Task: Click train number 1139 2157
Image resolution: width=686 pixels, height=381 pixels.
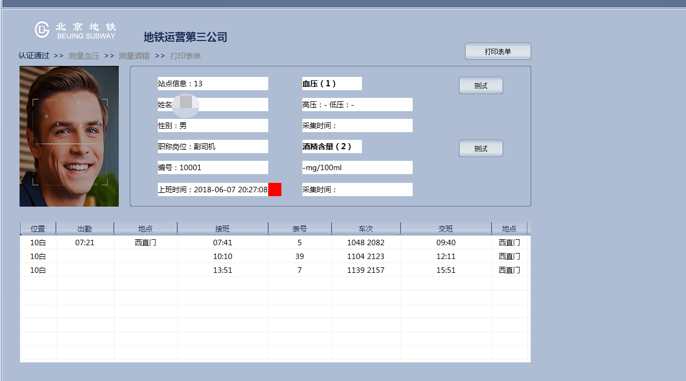Action: pos(366,270)
